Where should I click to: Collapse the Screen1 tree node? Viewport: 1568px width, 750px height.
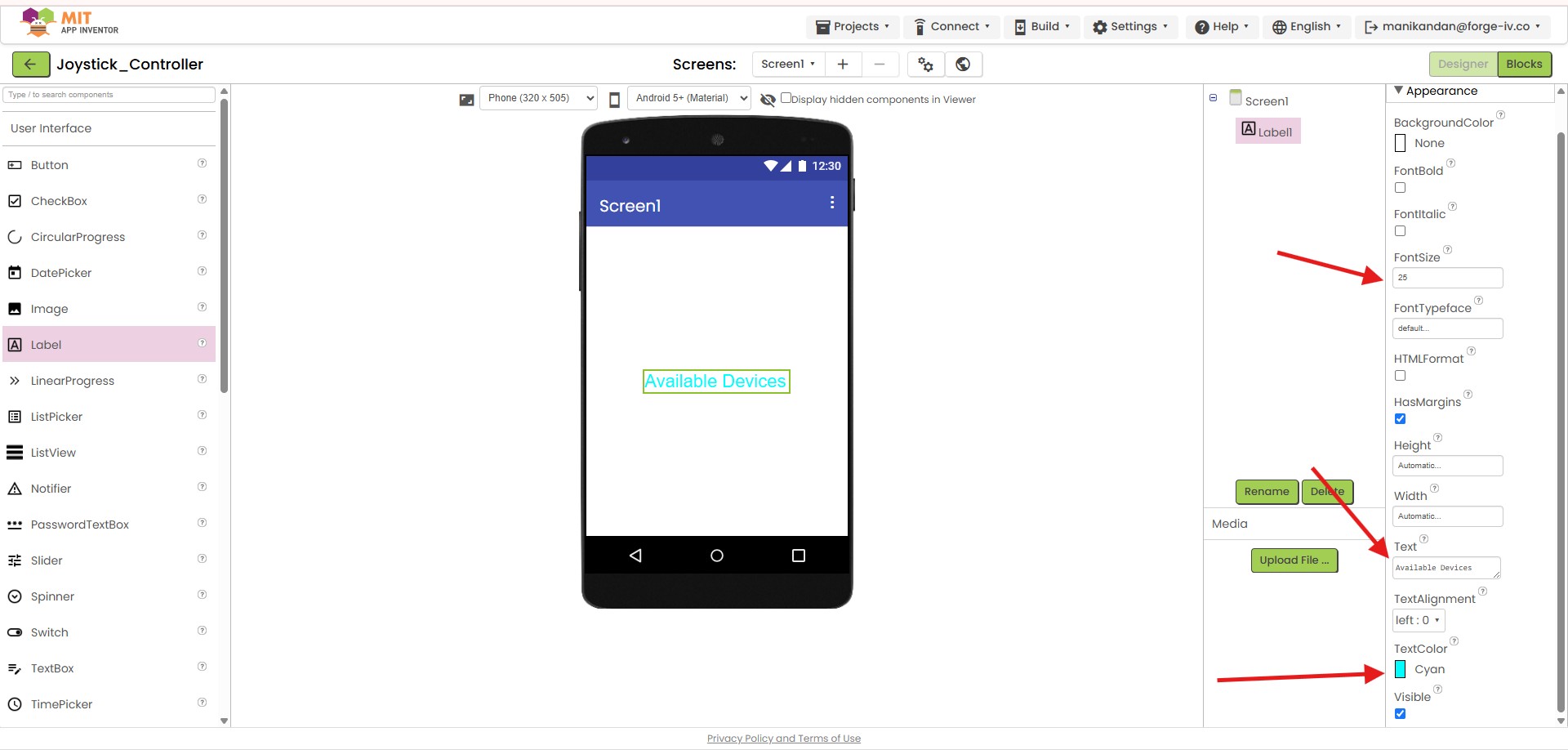point(1213,98)
